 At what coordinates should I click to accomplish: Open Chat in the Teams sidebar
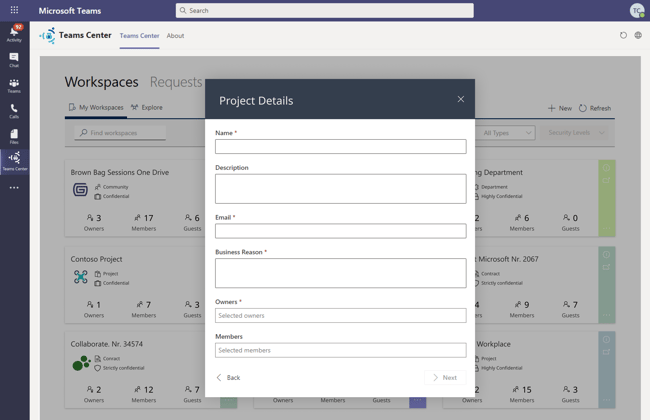[14, 60]
